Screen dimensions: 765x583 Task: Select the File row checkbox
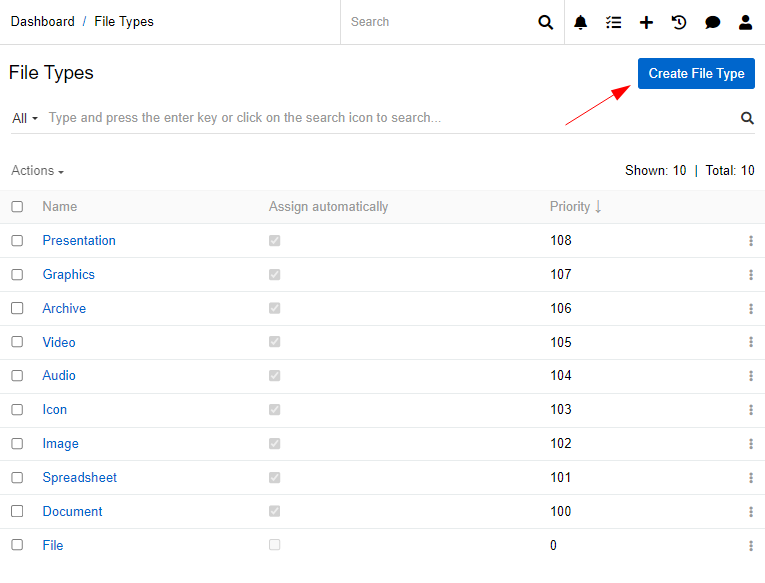pyautogui.click(x=17, y=544)
